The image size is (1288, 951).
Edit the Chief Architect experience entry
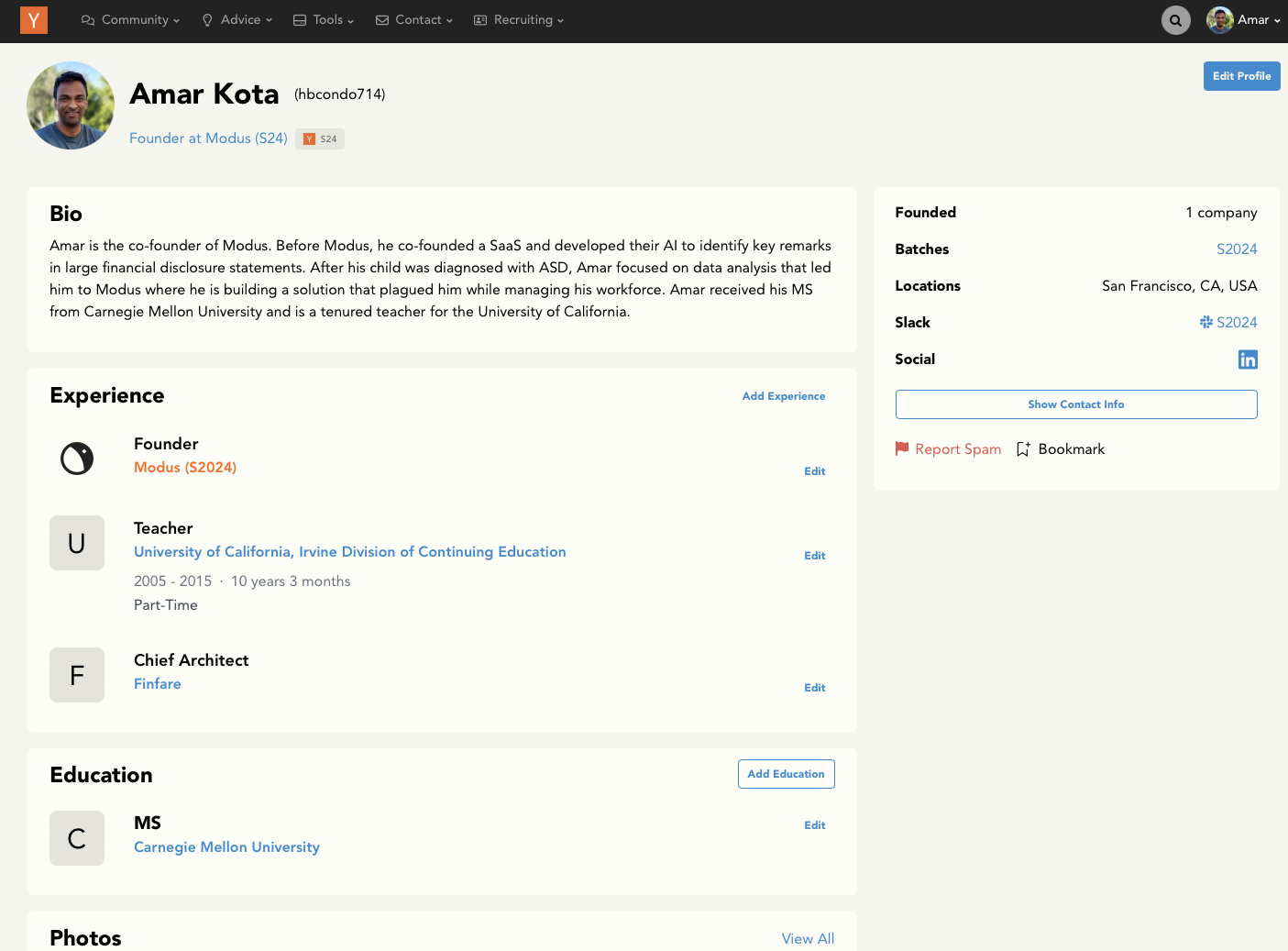[814, 688]
